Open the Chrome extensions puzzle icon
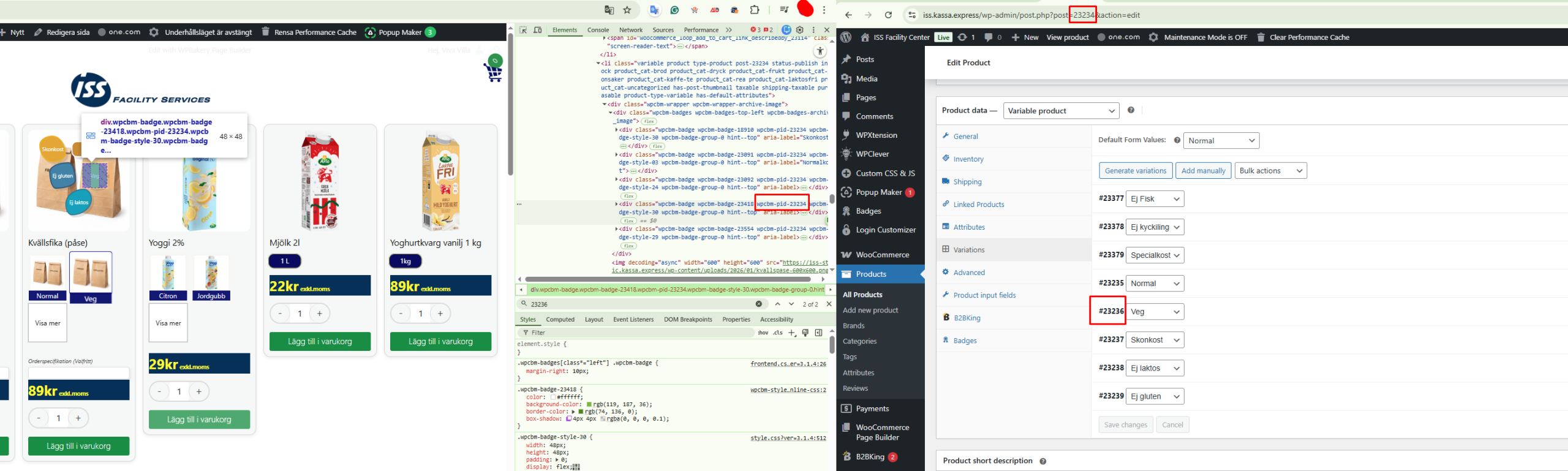The image size is (1568, 471). [x=755, y=10]
